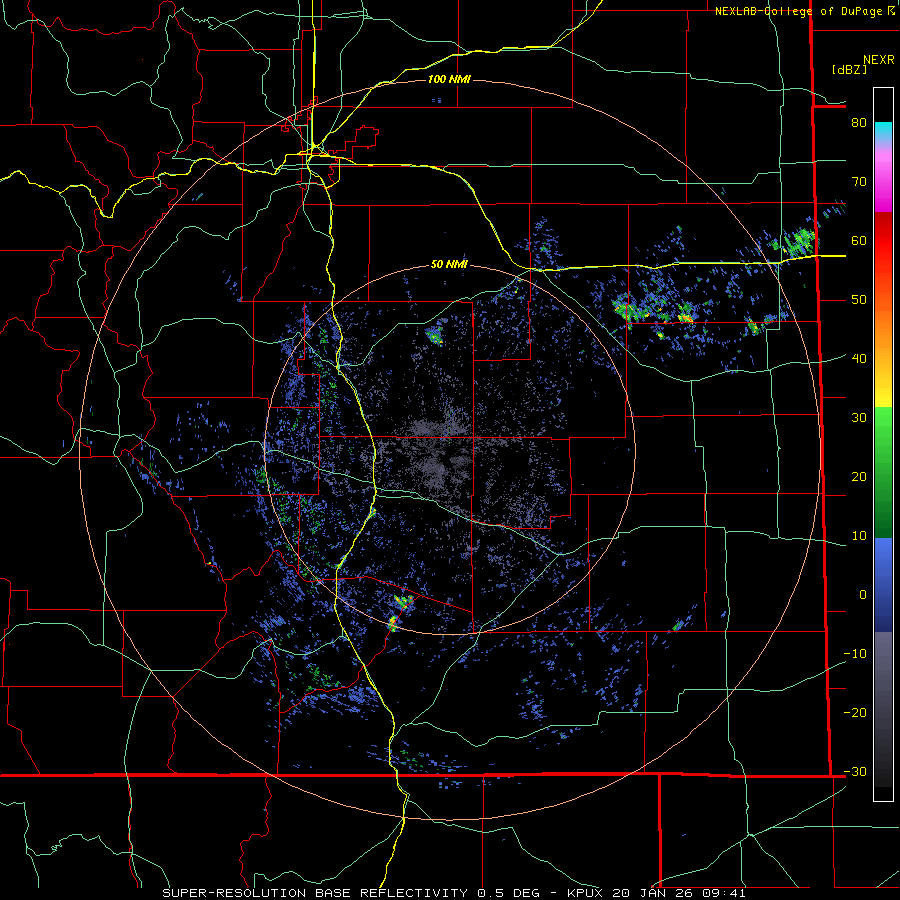The image size is (900, 900).
Task: Select the -10 value on the dBZ scale
Action: [x=855, y=653]
